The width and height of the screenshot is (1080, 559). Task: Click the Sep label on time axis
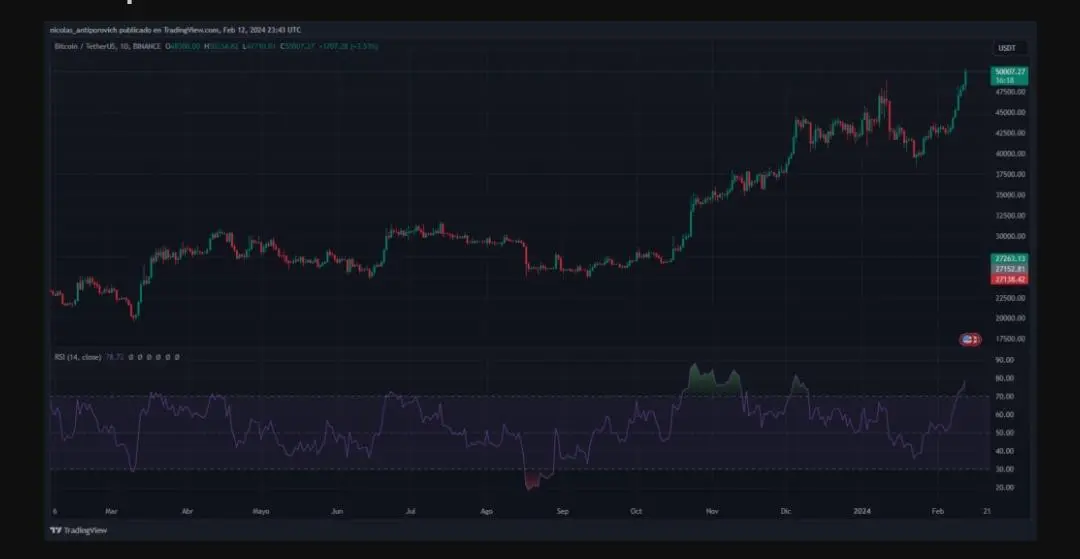pos(563,511)
